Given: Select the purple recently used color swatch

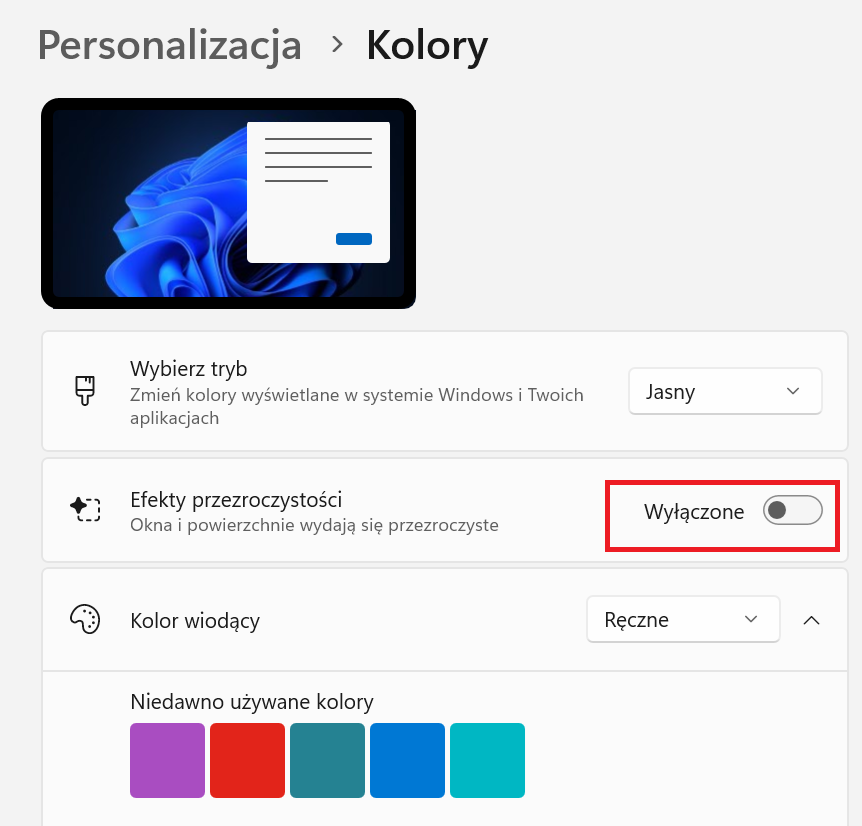Looking at the screenshot, I should pos(167,760).
